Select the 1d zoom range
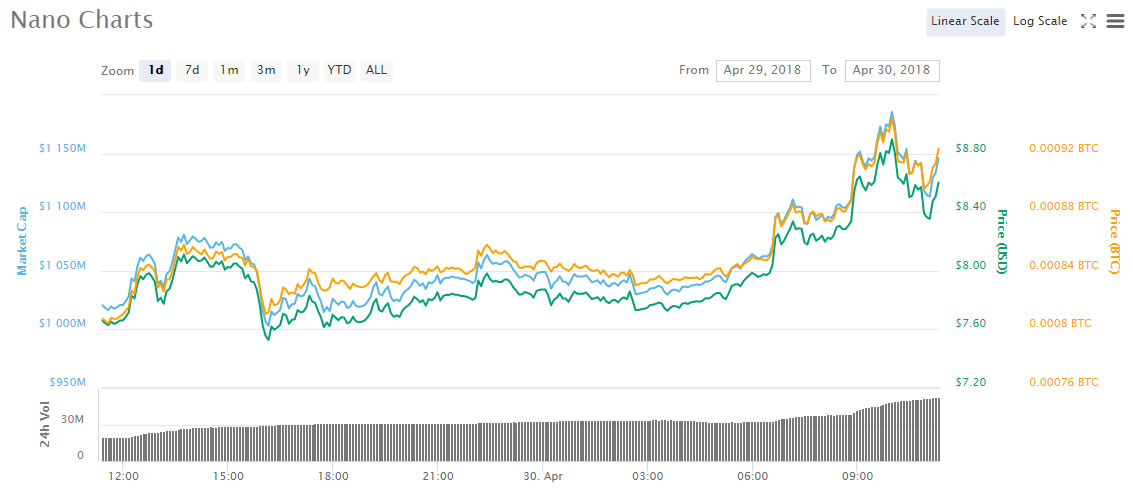 [x=155, y=70]
